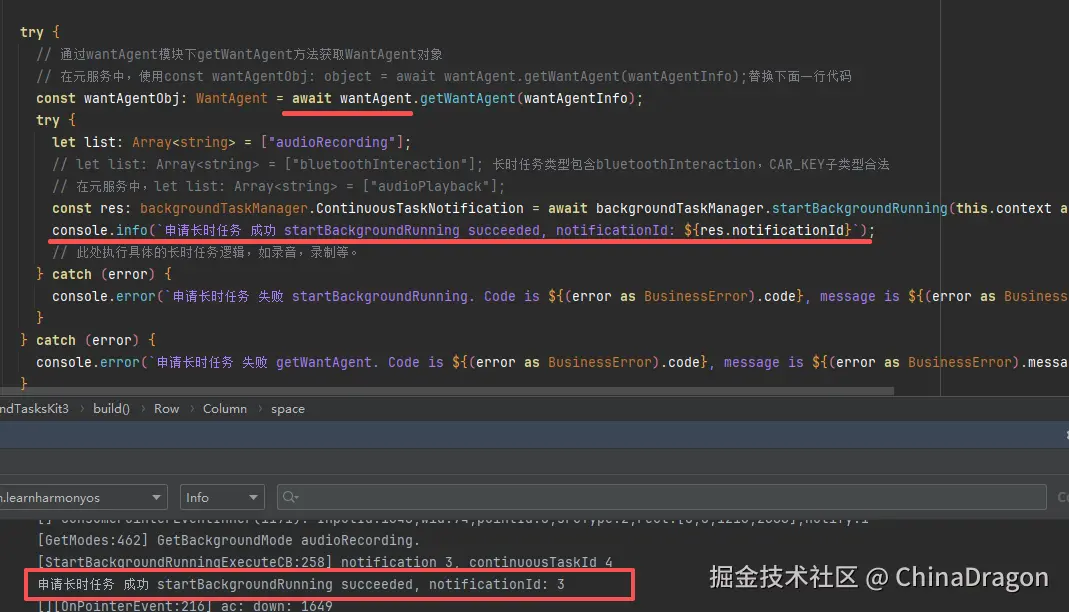Select the Column breadcrumb element
Screen dimensions: 1069x612
pyautogui.click(x=224, y=408)
